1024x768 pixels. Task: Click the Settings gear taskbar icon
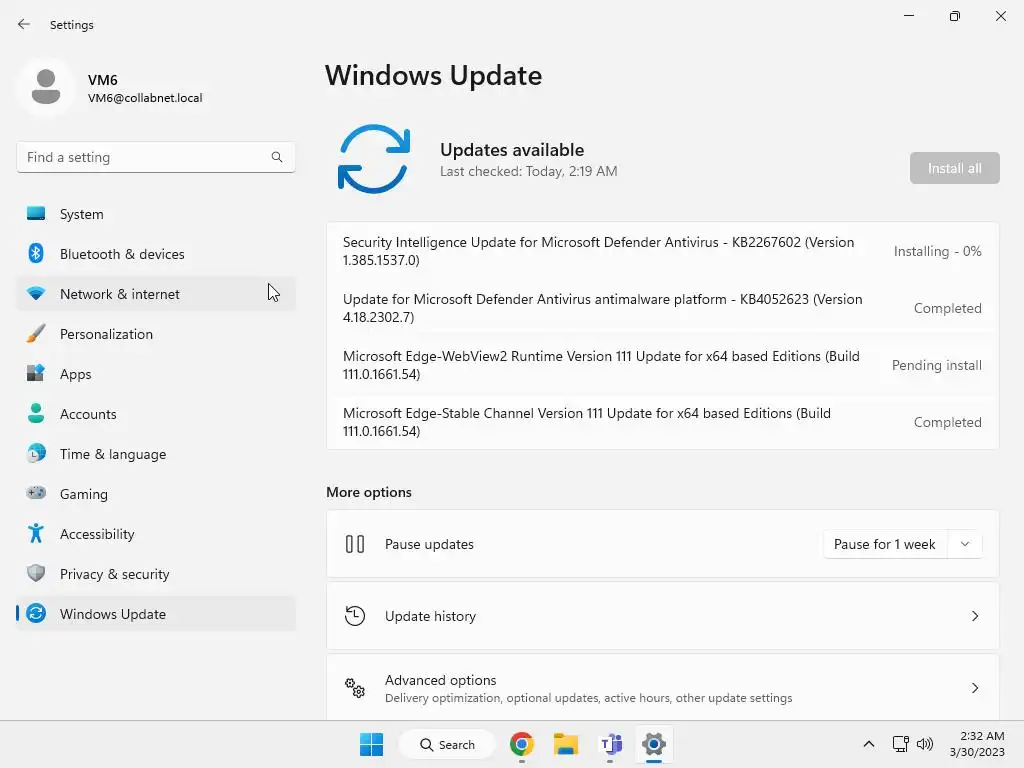654,744
